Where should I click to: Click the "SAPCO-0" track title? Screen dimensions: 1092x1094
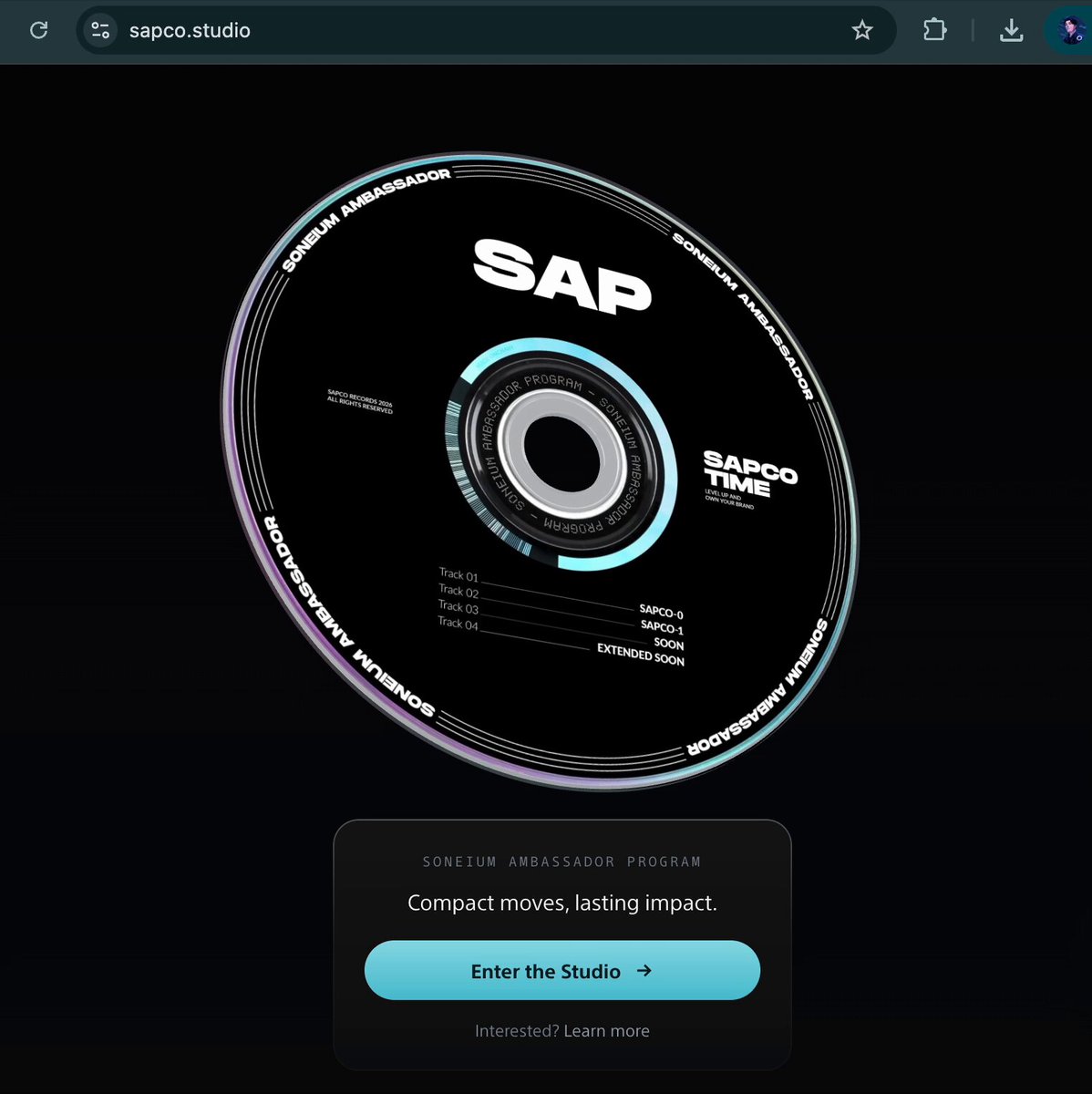pos(662,612)
